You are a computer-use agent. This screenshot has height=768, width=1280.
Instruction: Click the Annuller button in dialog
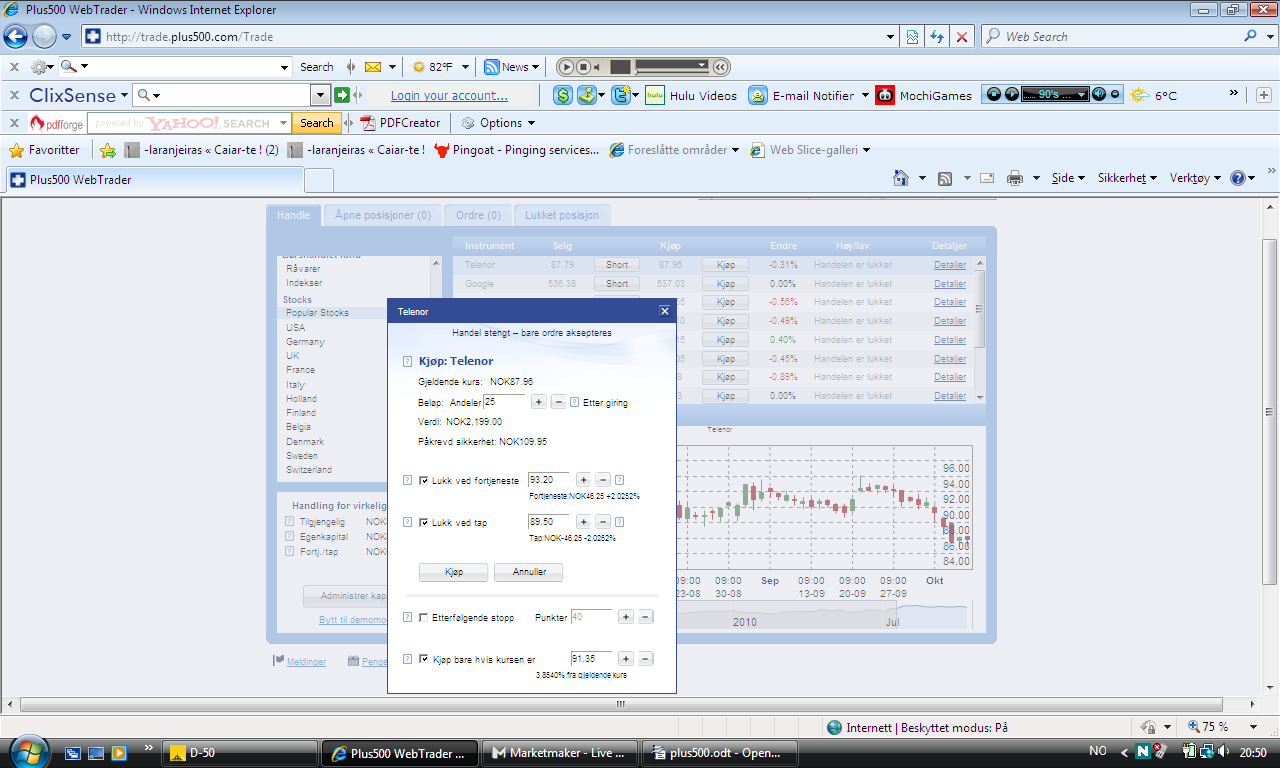[528, 572]
